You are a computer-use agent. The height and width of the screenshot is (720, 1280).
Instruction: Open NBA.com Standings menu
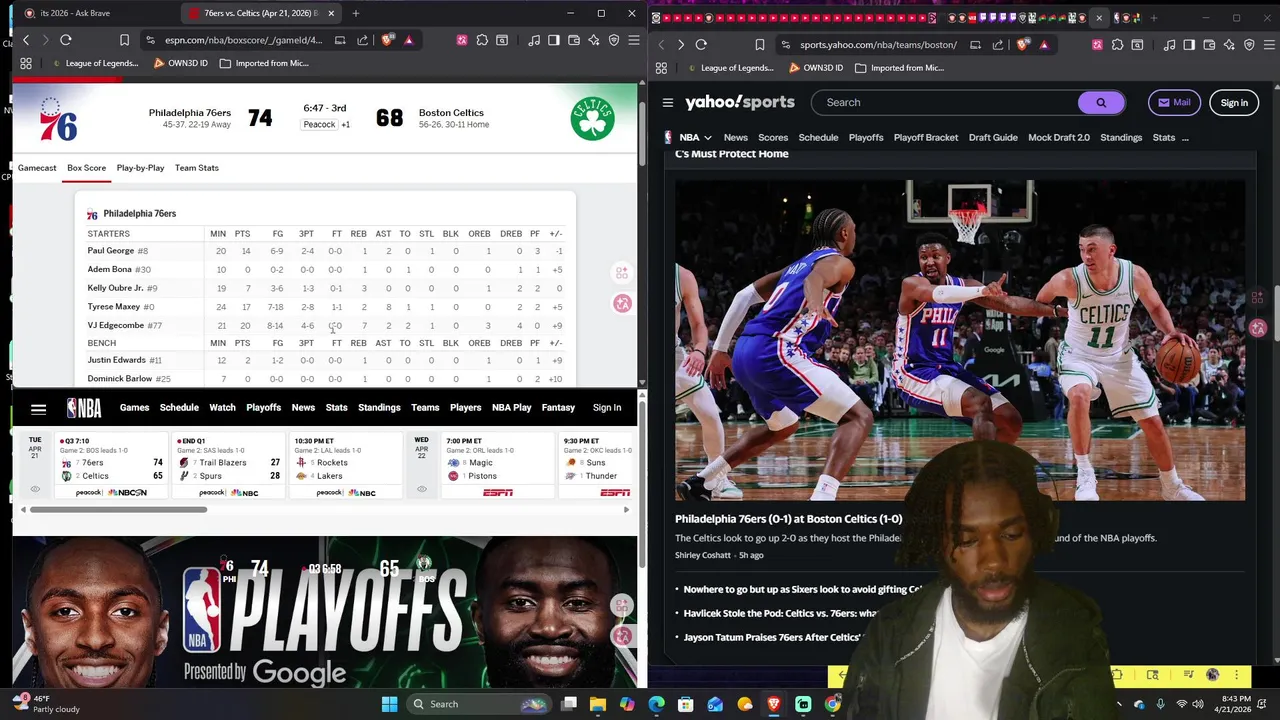pos(379,408)
